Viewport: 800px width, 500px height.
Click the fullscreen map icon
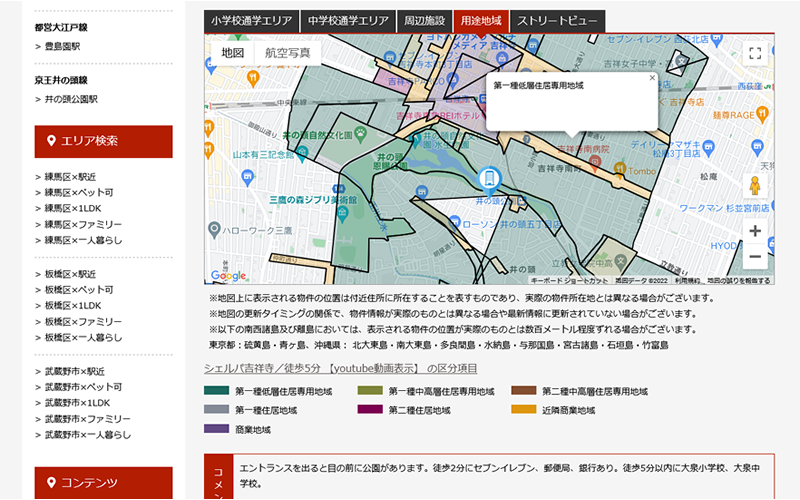tap(755, 54)
